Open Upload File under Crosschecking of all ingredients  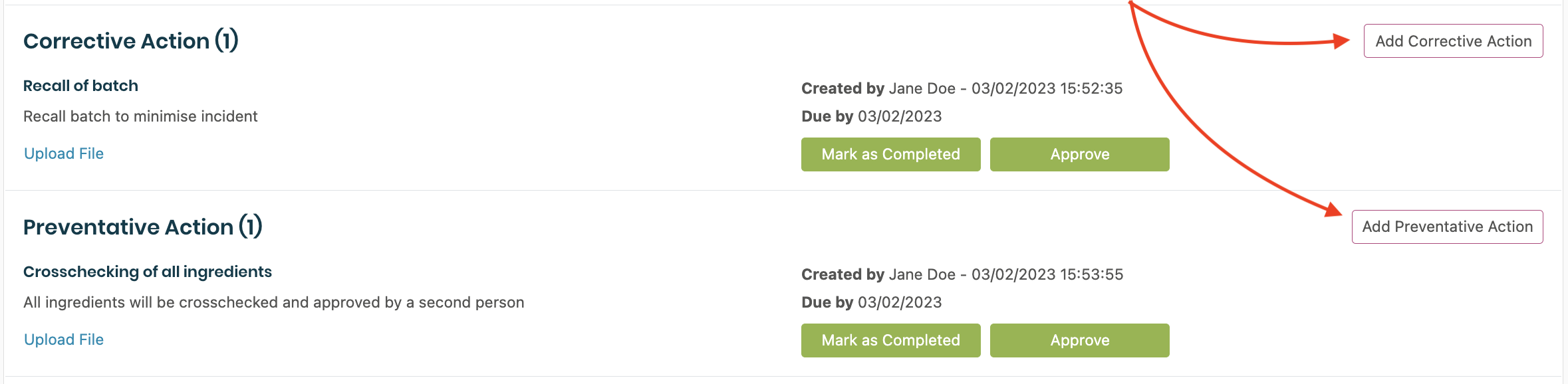[x=64, y=339]
